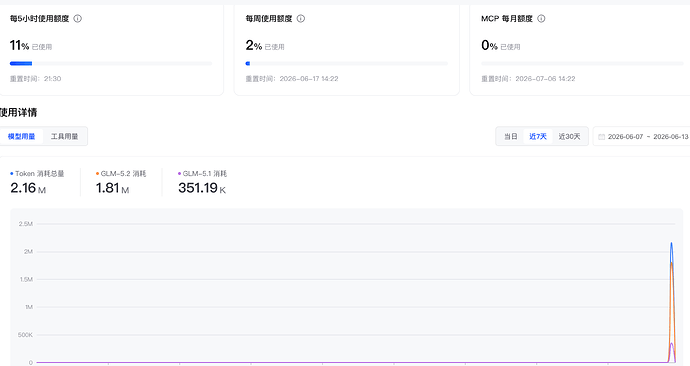Open the calendar icon in date range
The image size is (690, 366).
coord(602,137)
